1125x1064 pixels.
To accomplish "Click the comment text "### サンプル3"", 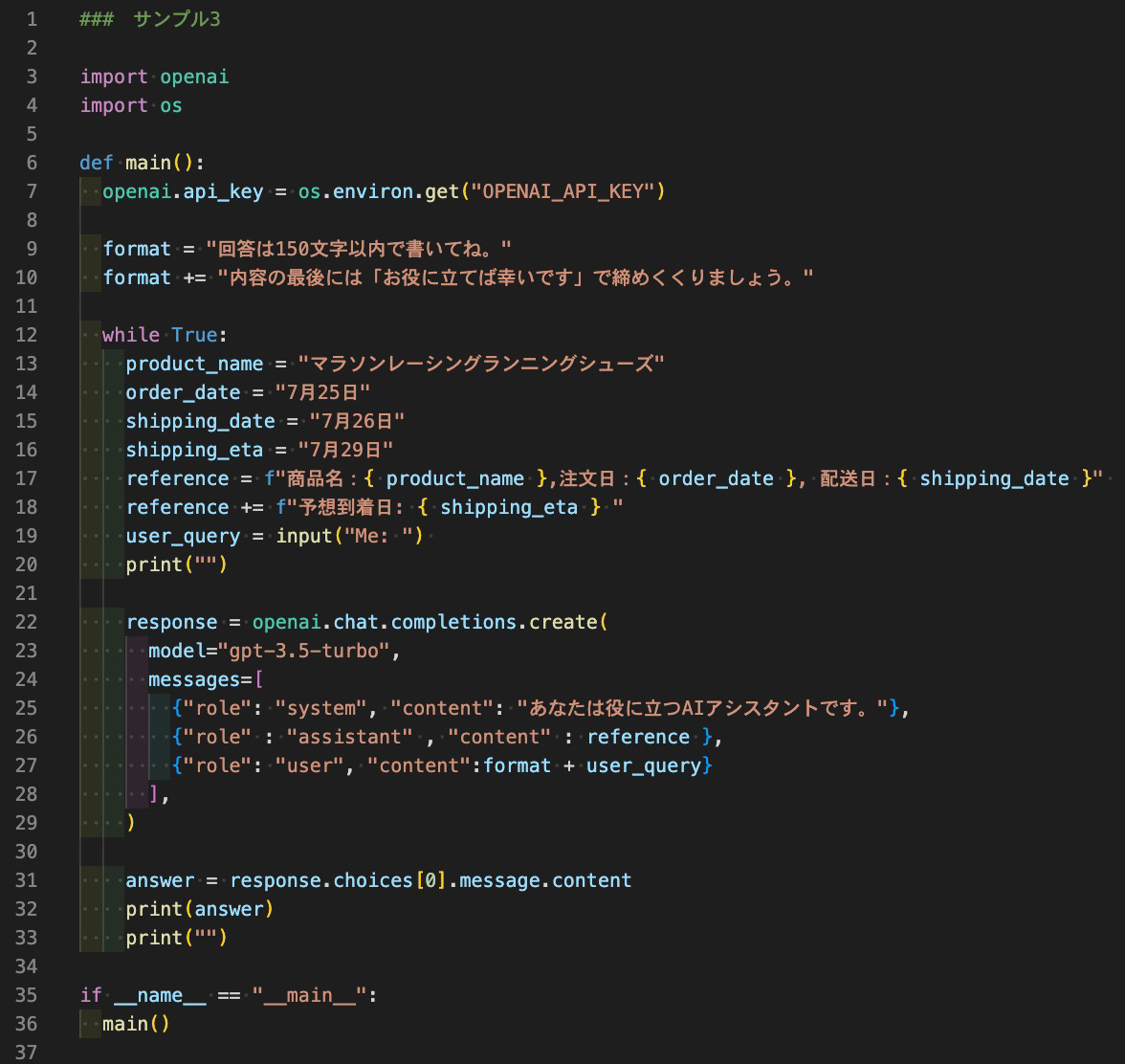I will coord(150,19).
